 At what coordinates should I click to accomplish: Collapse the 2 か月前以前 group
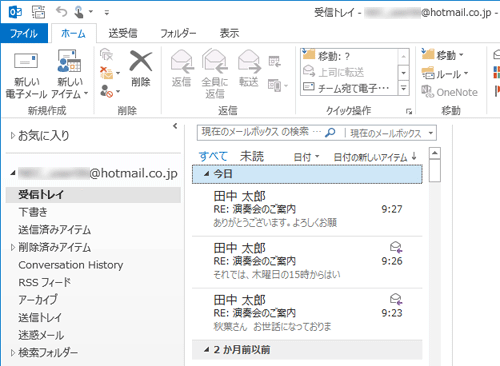pos(207,350)
